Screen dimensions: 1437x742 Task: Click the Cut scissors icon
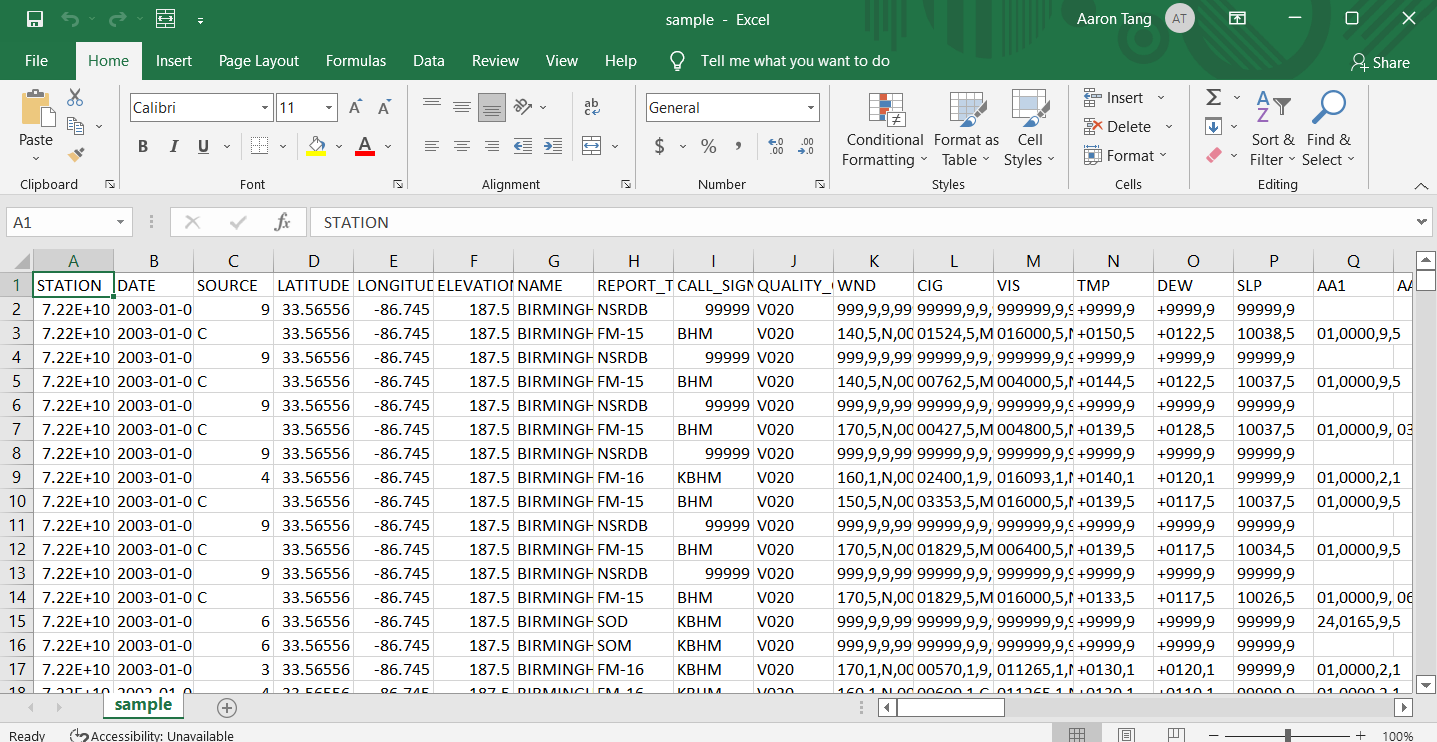pyautogui.click(x=75, y=98)
